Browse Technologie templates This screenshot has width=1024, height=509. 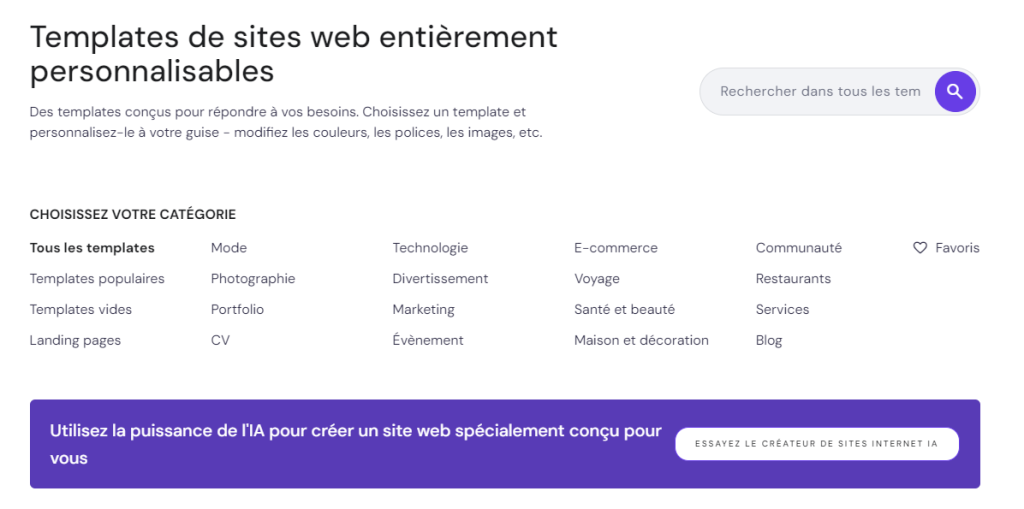(x=430, y=248)
